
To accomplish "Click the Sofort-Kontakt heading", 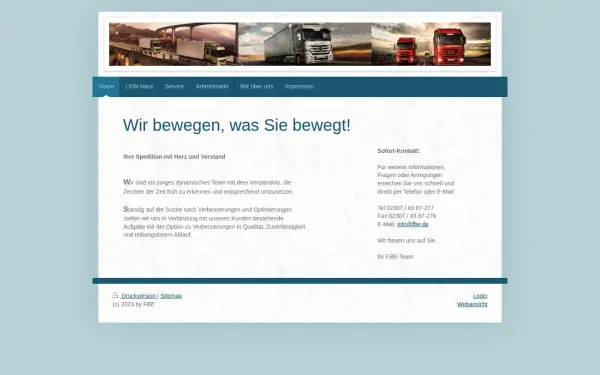I will click(398, 151).
